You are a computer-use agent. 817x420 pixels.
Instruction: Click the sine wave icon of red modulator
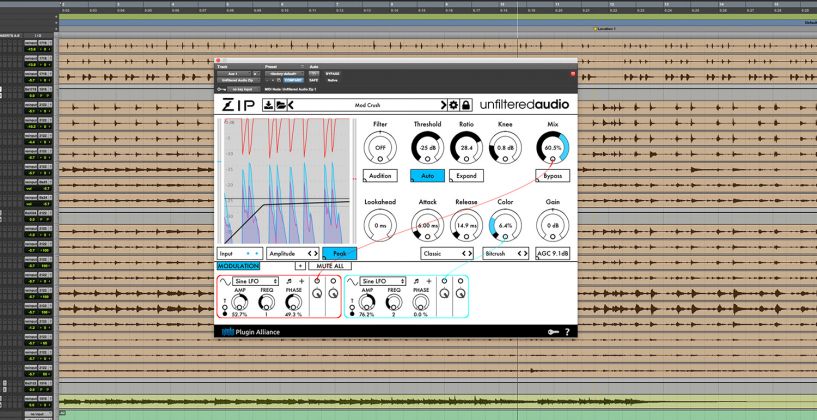[x=225, y=281]
